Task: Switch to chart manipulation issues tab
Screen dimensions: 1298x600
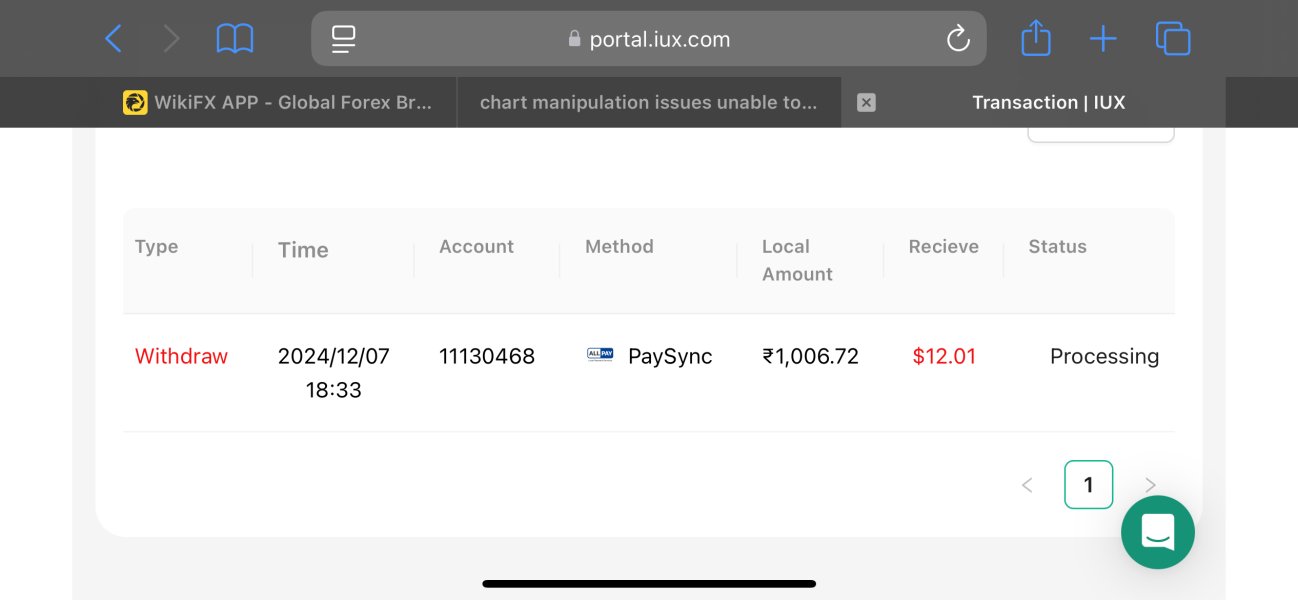Action: tap(648, 102)
